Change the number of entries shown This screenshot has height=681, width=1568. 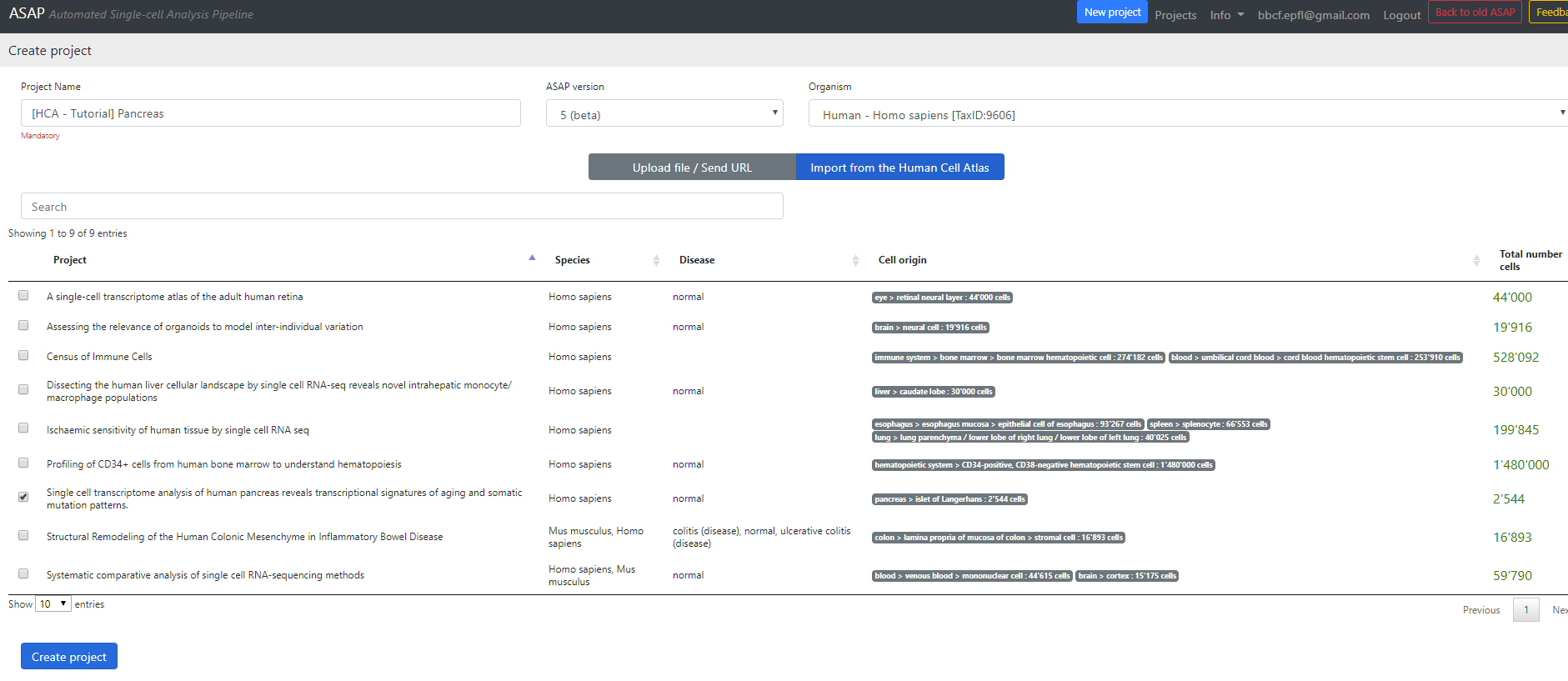[x=53, y=604]
